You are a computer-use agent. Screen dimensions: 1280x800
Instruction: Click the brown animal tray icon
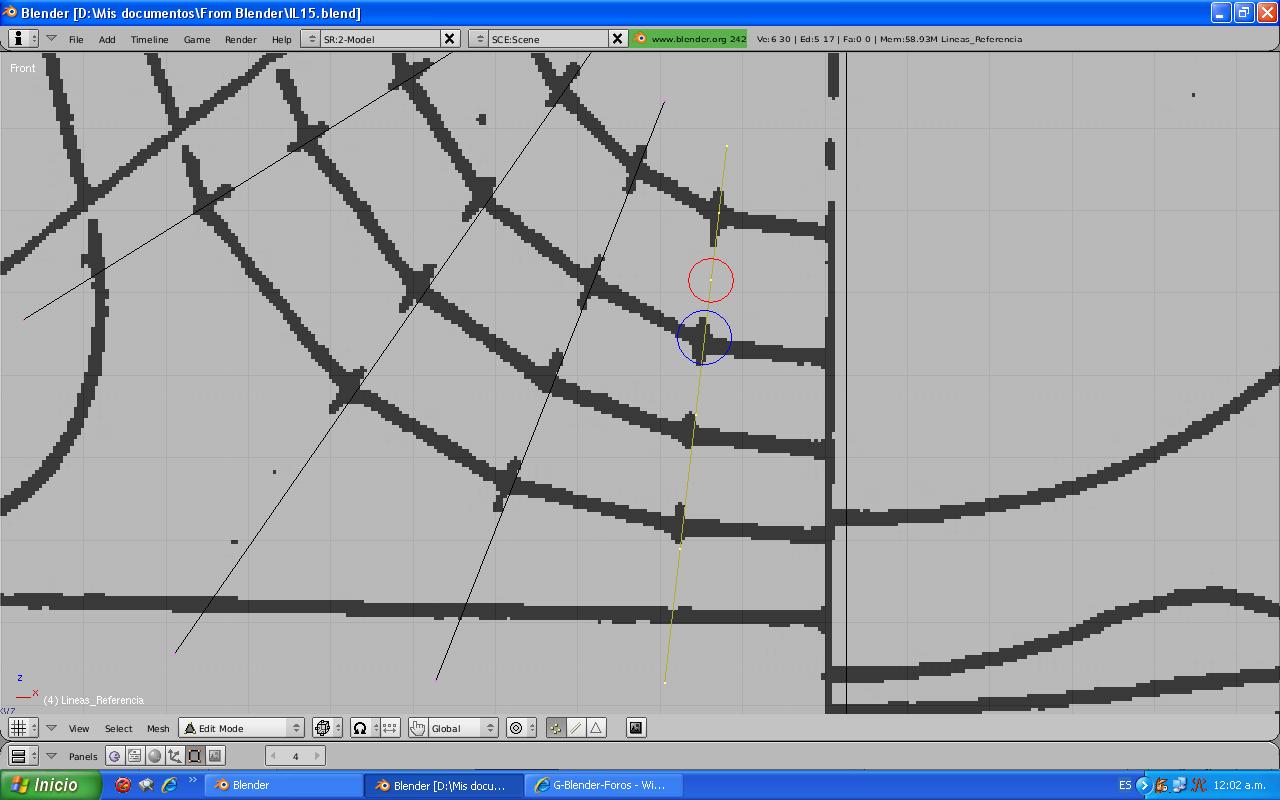[1161, 785]
